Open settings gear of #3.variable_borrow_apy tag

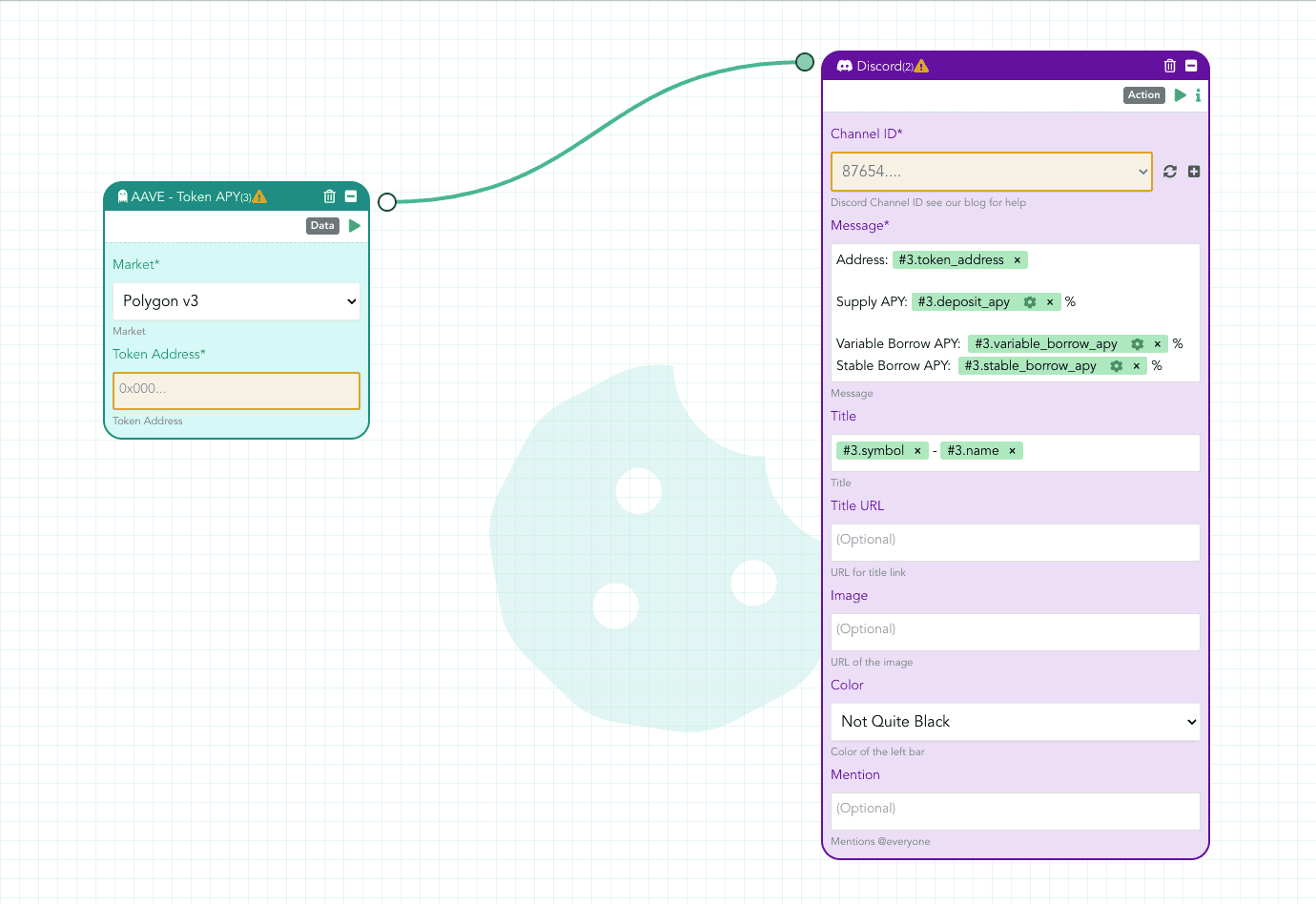1138,344
